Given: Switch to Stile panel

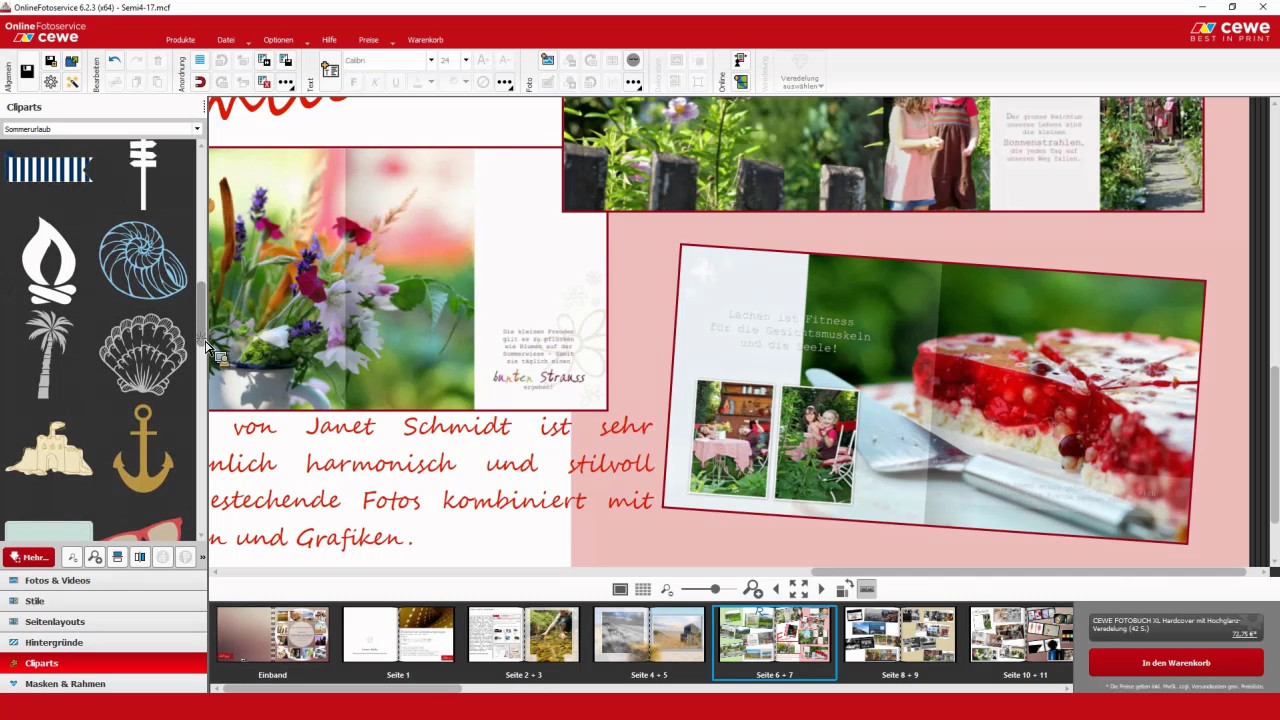Looking at the screenshot, I should coord(104,601).
